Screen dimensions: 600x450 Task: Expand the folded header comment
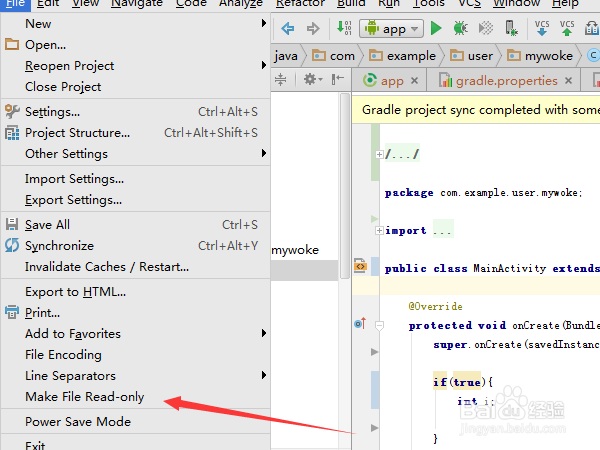click(x=379, y=155)
